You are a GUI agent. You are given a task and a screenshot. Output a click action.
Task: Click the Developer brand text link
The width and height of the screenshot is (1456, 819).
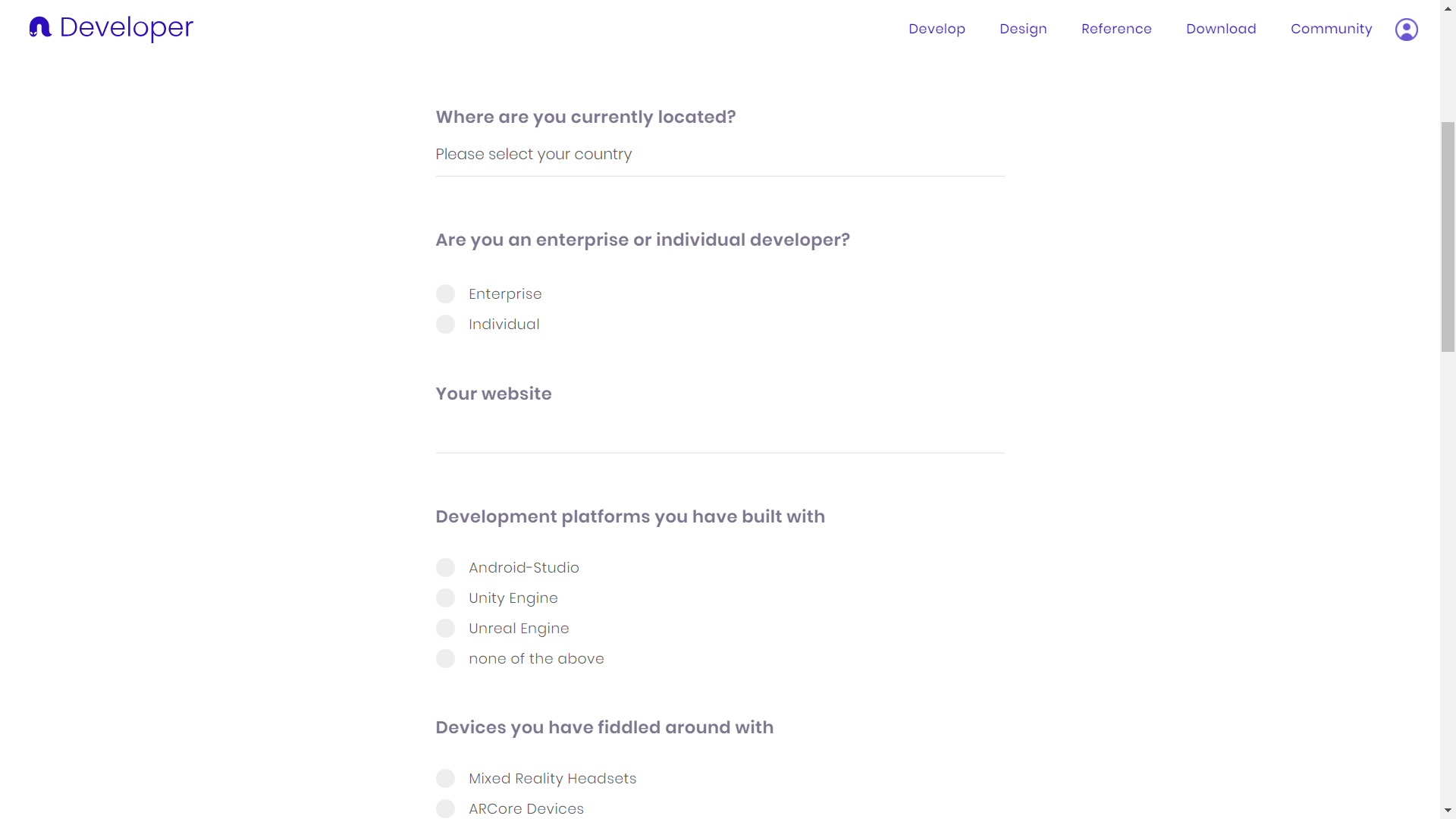point(127,27)
